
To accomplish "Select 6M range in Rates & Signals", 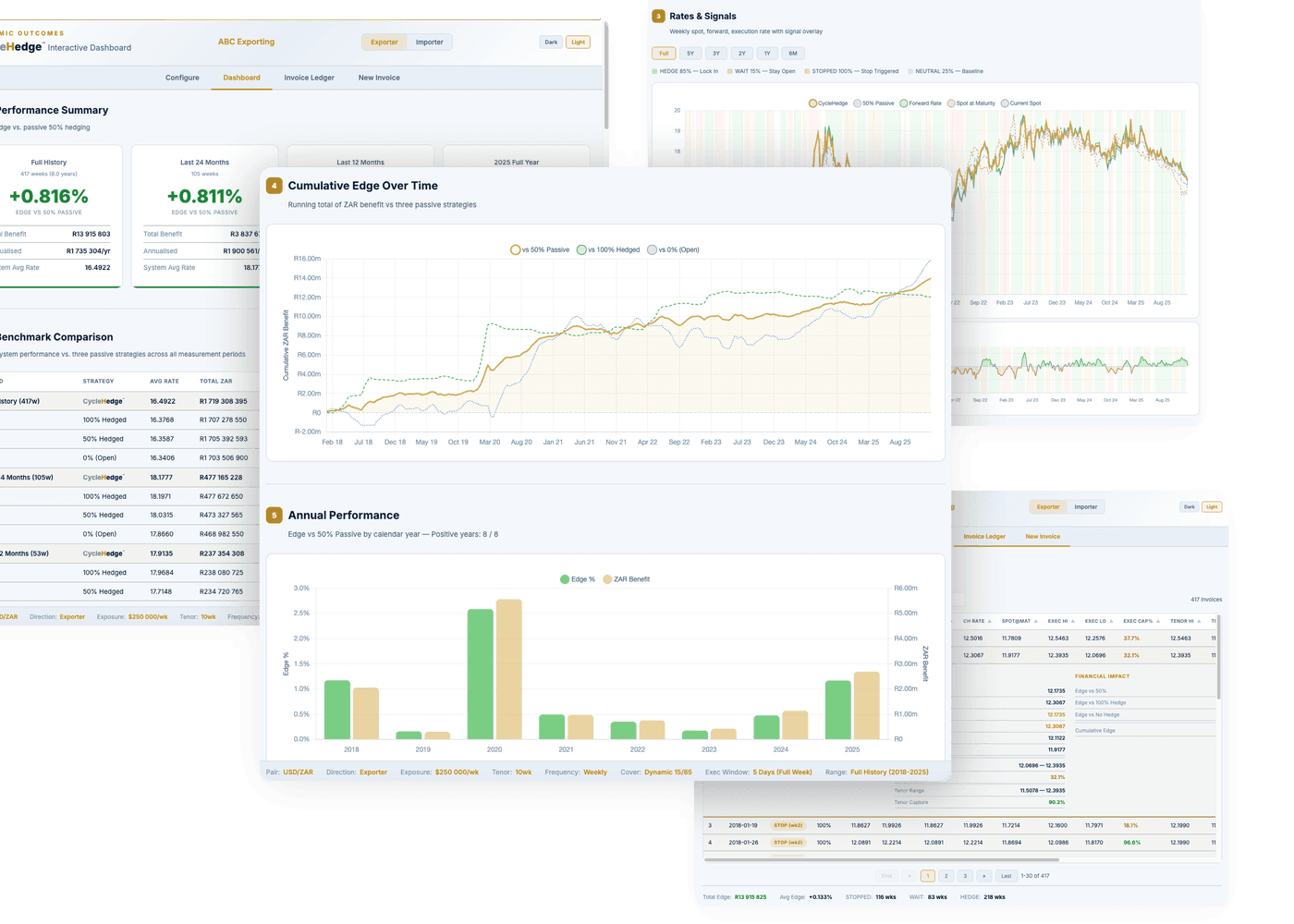I will coord(793,54).
